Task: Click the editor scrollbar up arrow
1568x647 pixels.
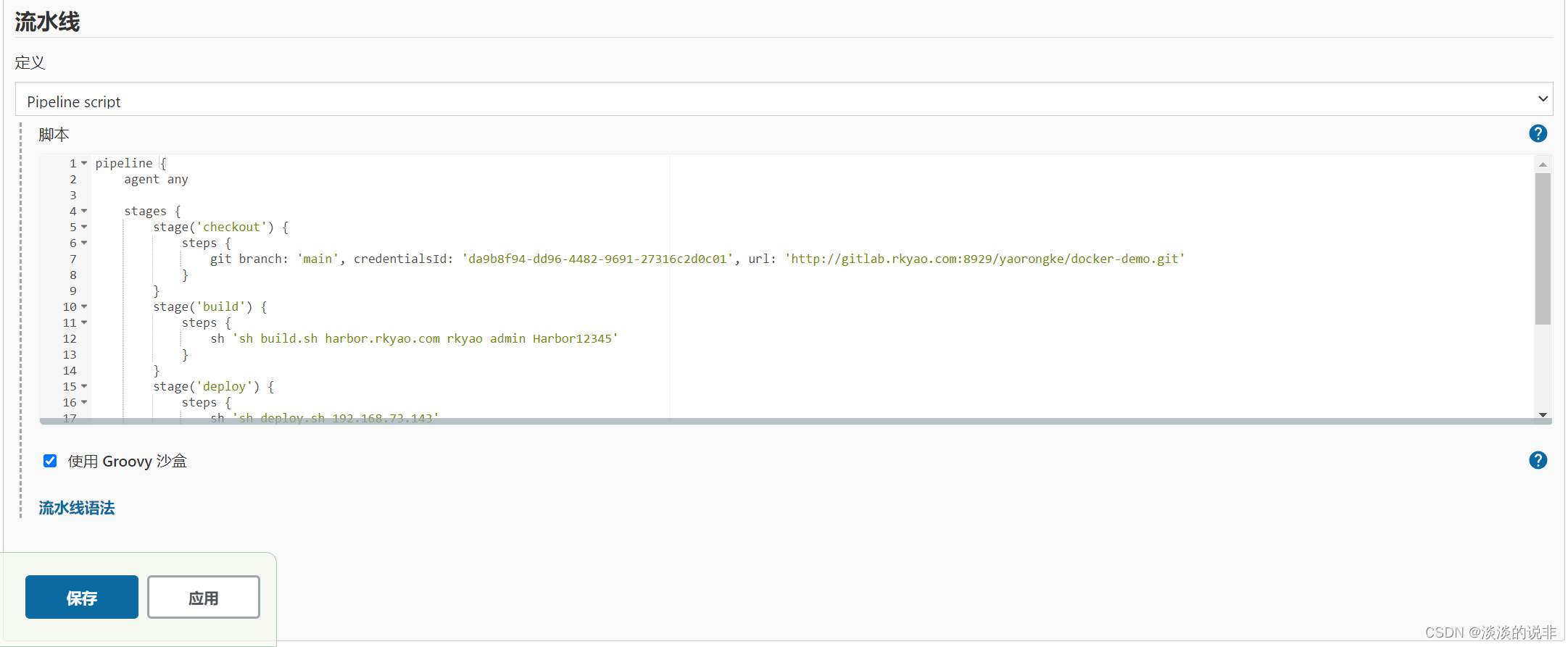Action: pos(1543,164)
